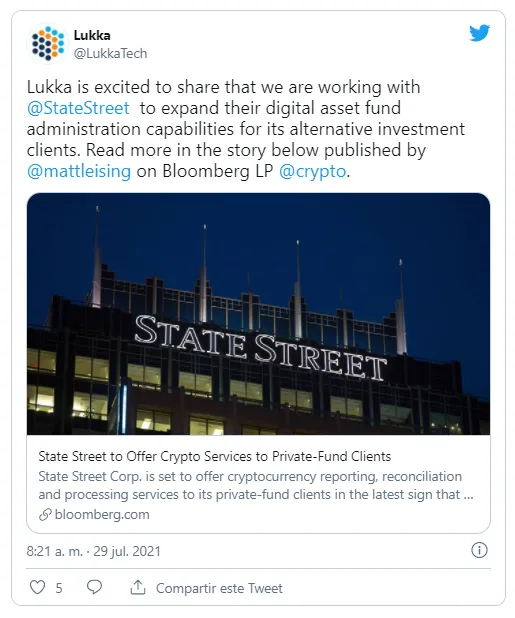515x618 pixels.
Task: Open the Lukka profile avatar
Action: (x=48, y=43)
